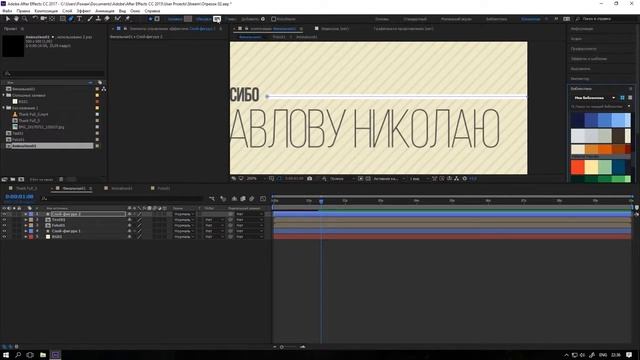Select the Selection arrow tool
The height and width of the screenshot is (360, 640).
(8, 19)
